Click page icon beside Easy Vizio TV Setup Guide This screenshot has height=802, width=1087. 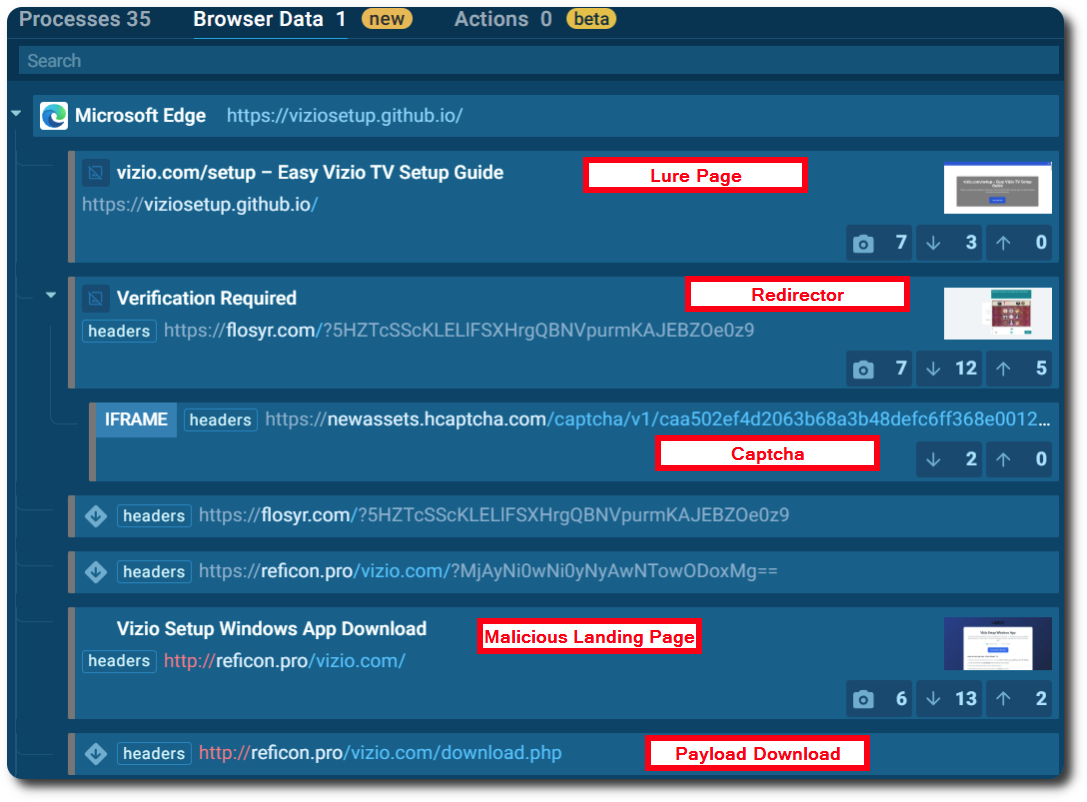[96, 173]
